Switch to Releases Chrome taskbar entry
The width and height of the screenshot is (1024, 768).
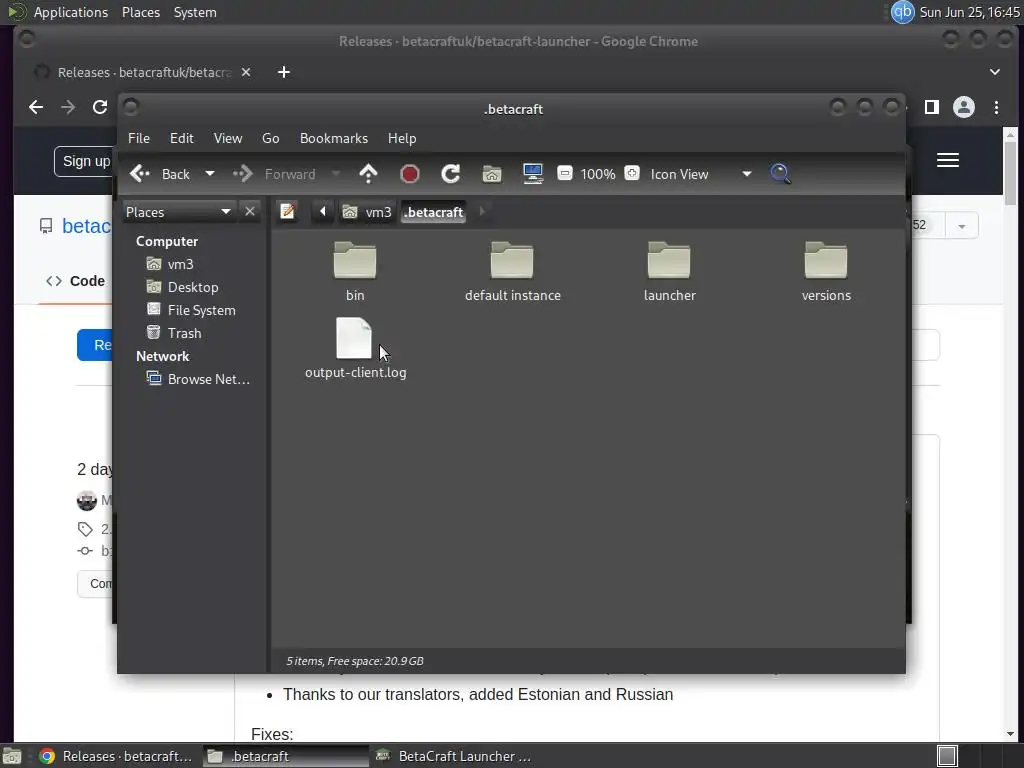(116, 756)
